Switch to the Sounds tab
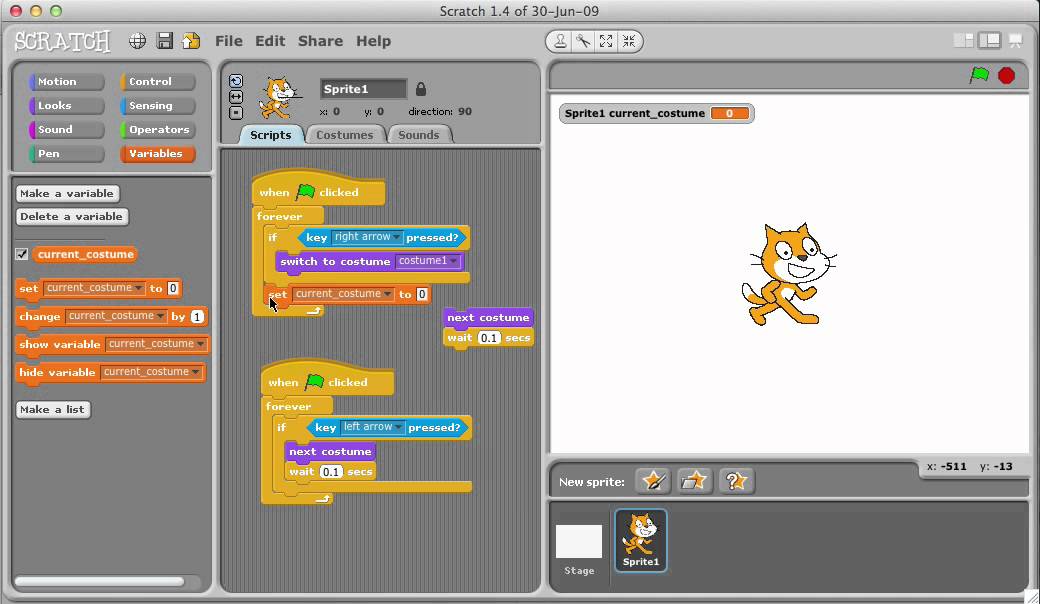This screenshot has width=1040, height=604. (419, 135)
